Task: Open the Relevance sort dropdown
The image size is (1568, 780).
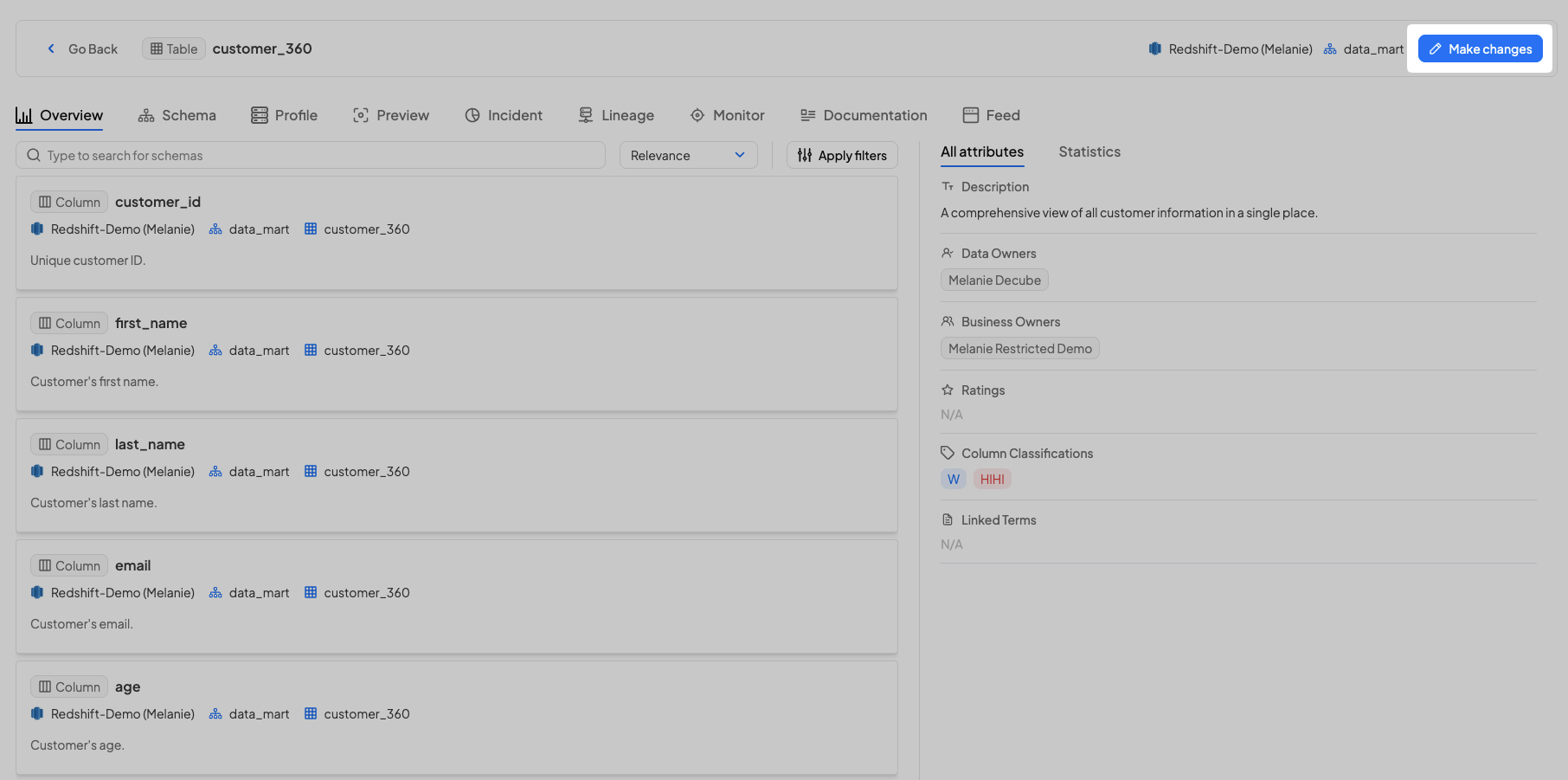Action: point(688,155)
